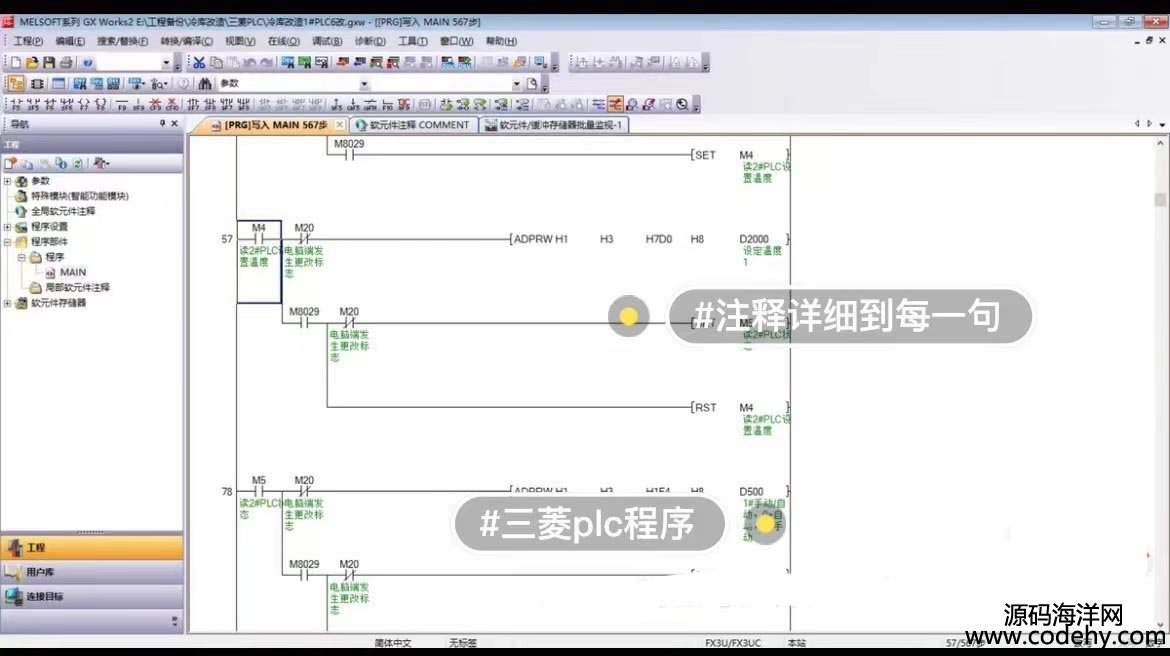
Task: Switch to the 软元件注释 COMMENT tab
Action: (x=413, y=125)
